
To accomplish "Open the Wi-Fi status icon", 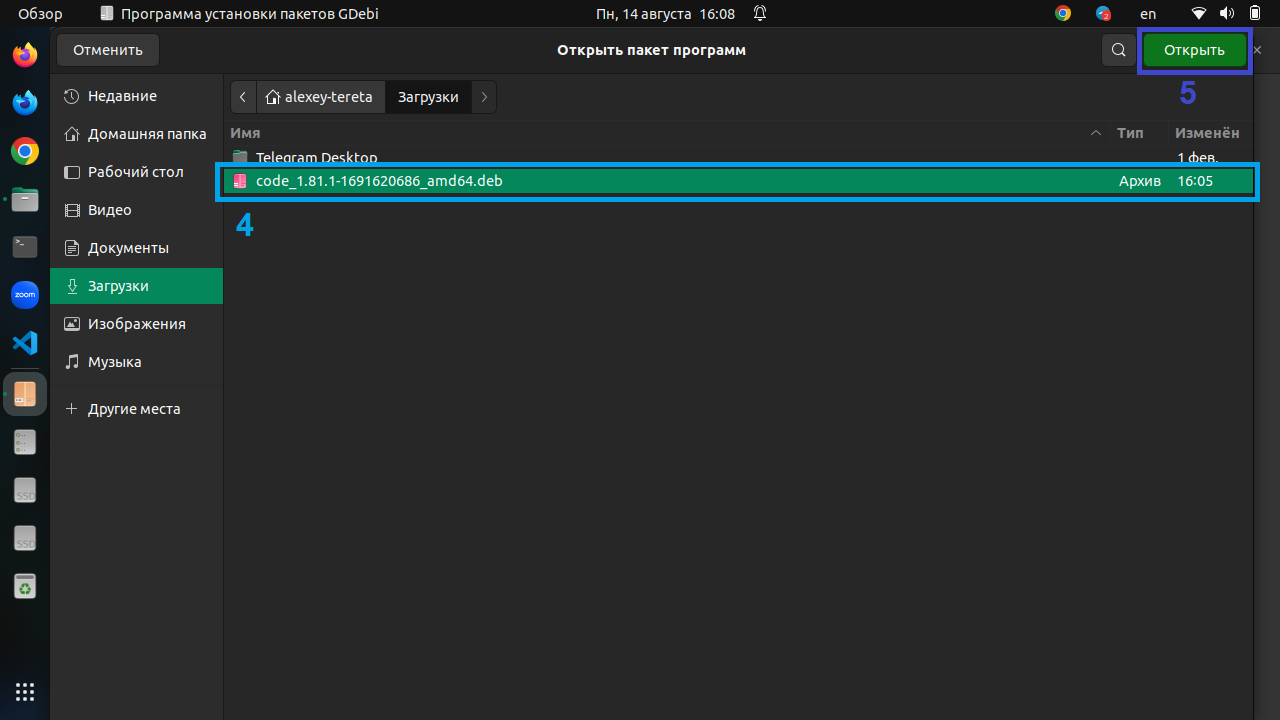I will click(1199, 14).
